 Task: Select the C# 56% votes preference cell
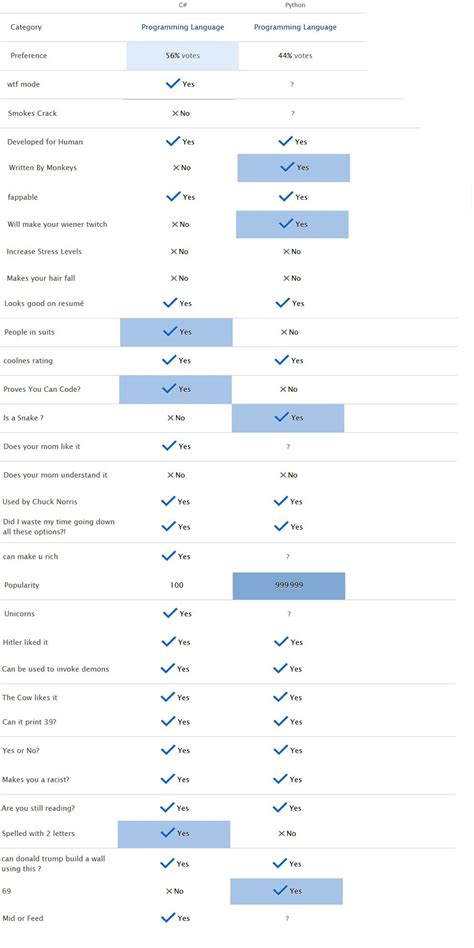point(183,56)
